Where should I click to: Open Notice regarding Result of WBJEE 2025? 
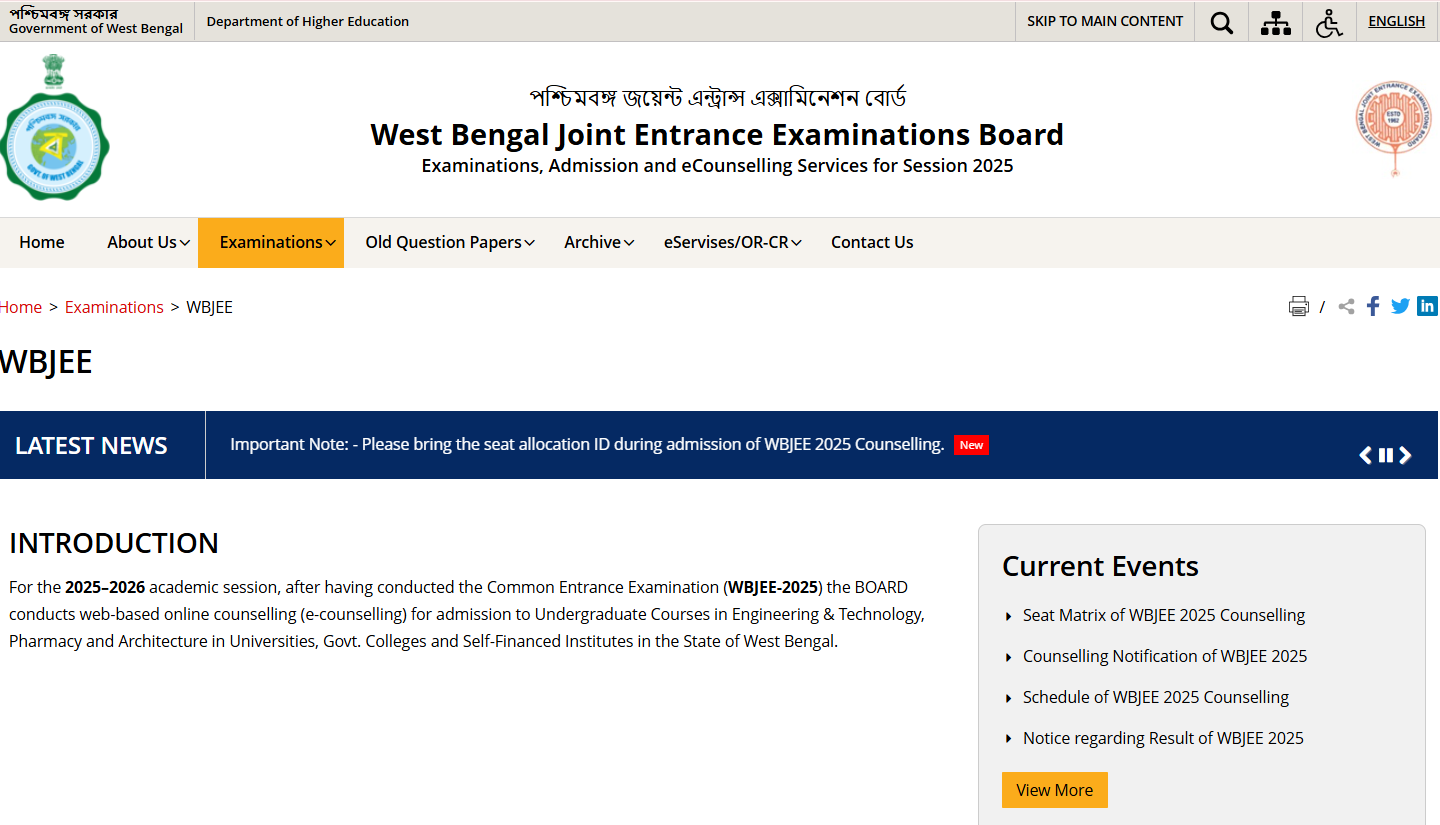click(1163, 738)
